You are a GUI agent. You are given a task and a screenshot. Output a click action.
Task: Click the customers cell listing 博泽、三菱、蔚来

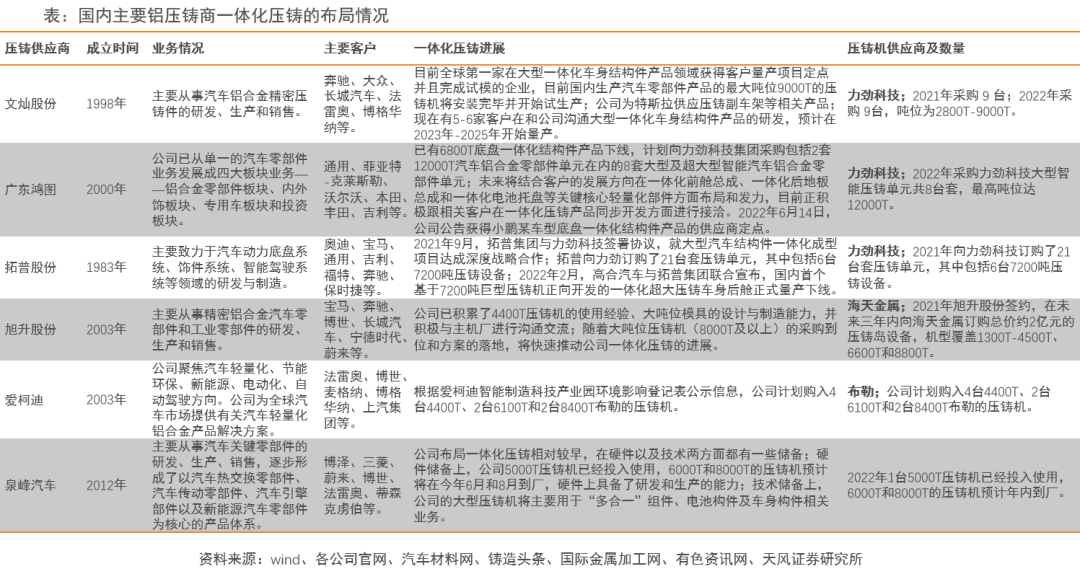362,485
